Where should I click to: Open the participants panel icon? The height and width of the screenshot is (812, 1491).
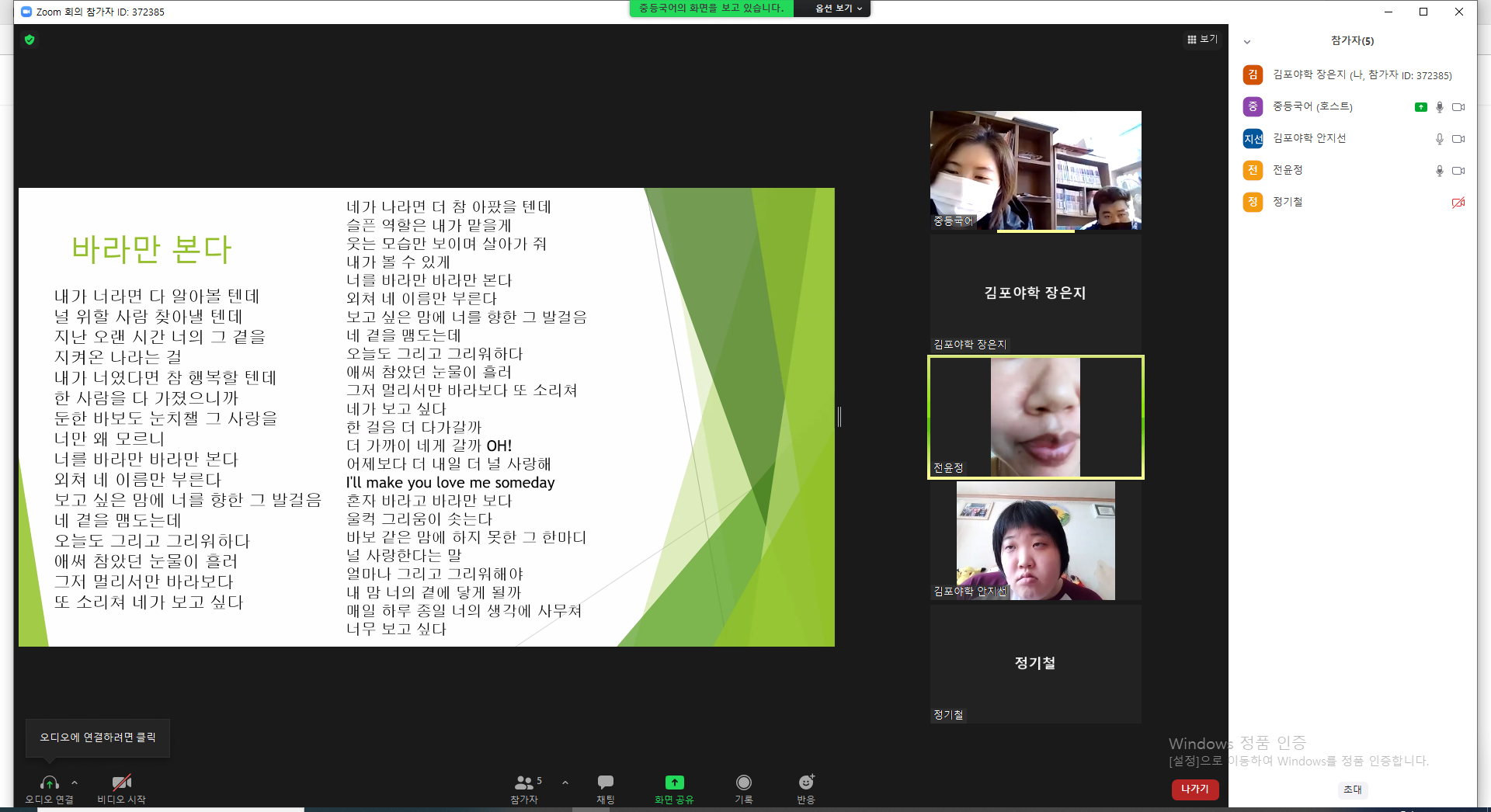point(525,783)
